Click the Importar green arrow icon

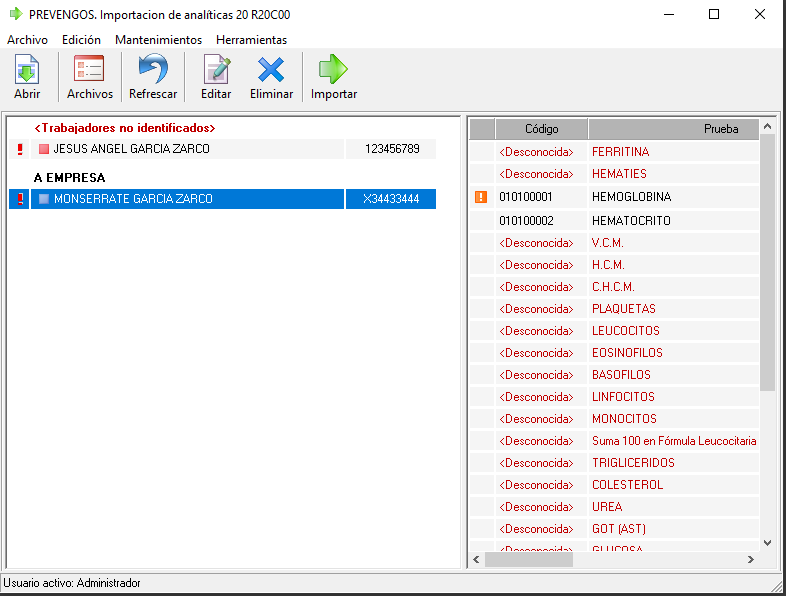point(333,70)
